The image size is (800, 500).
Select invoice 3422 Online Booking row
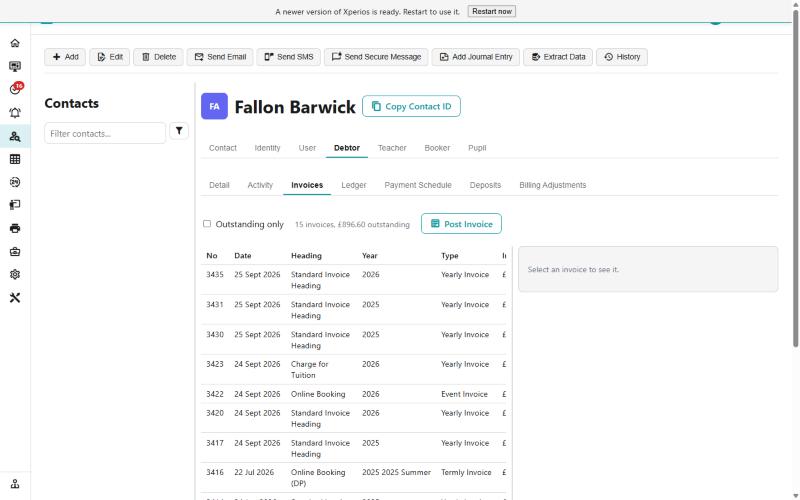click(x=354, y=394)
